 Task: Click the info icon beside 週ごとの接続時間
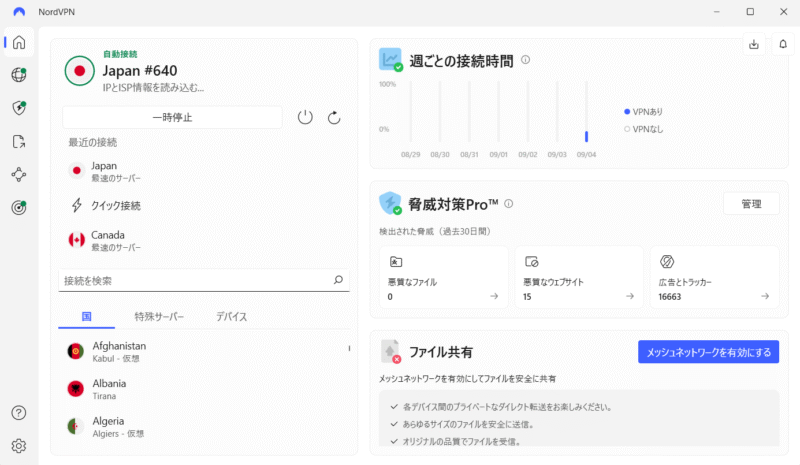click(x=526, y=60)
